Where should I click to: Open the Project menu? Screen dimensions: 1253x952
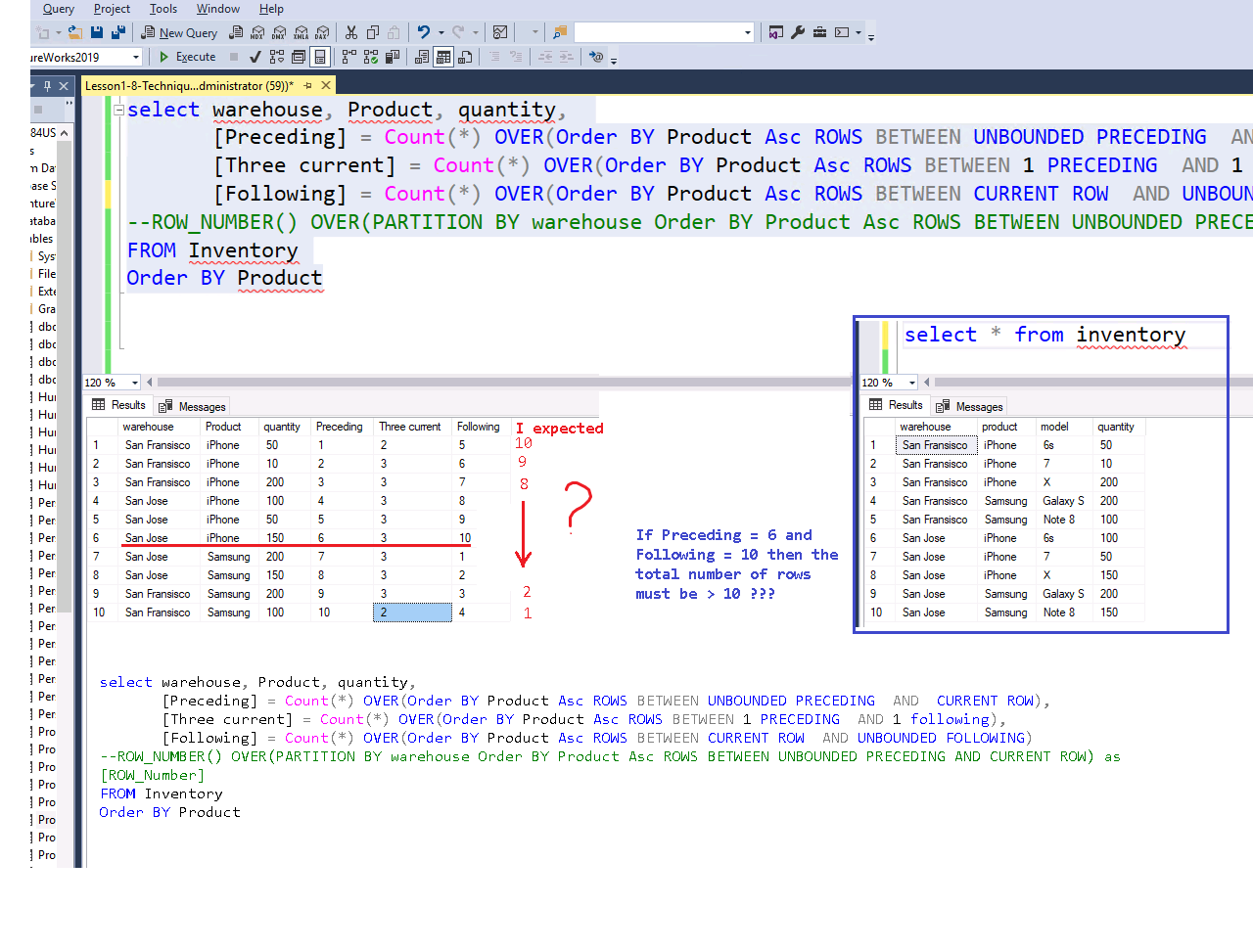tap(112, 9)
